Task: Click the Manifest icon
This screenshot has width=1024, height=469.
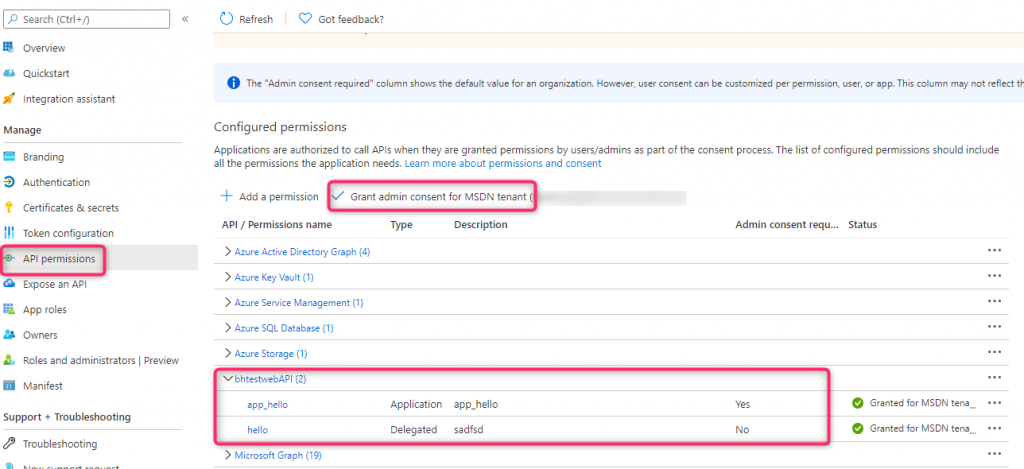Action: (x=8, y=386)
